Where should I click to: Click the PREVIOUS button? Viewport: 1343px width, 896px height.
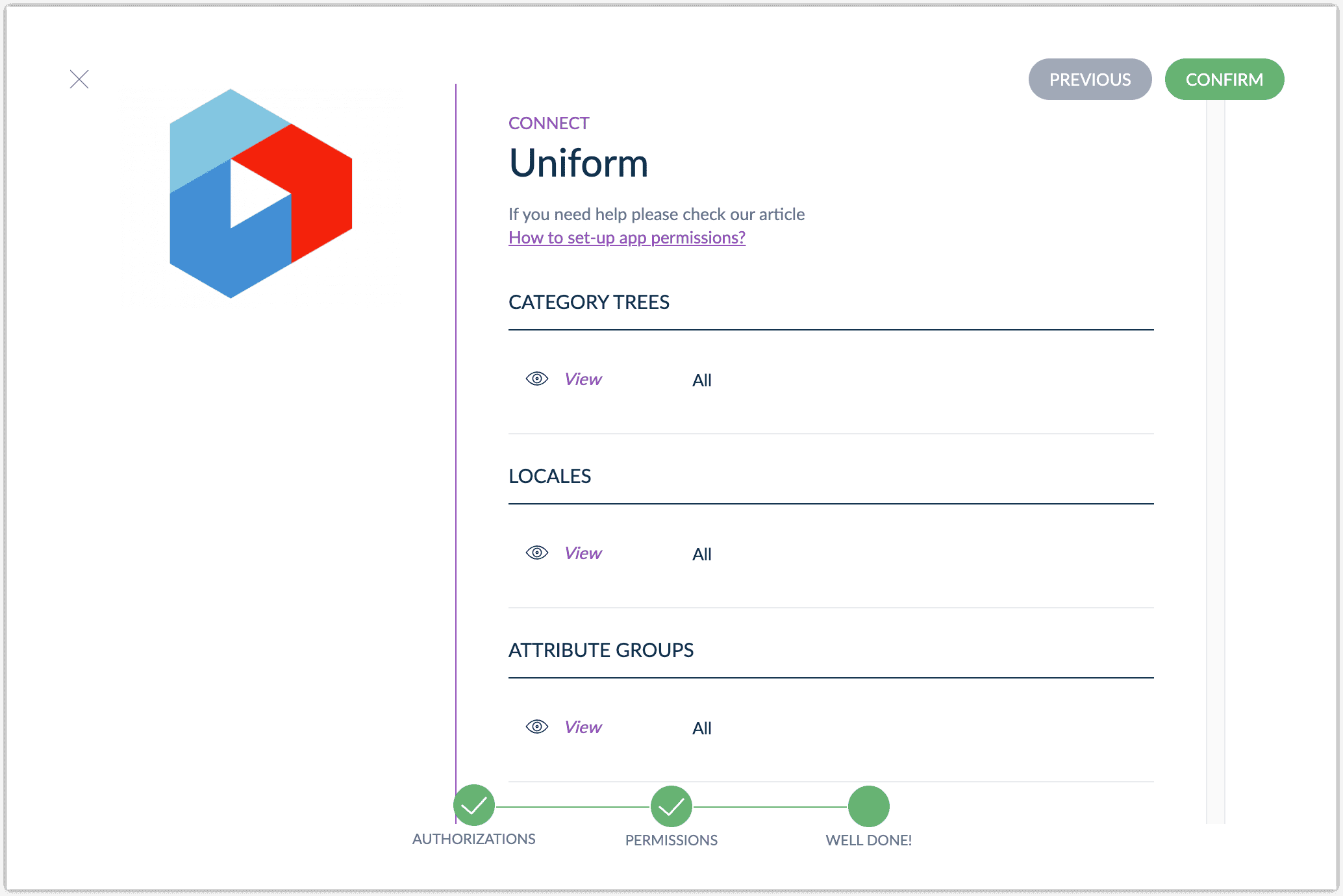click(x=1090, y=79)
